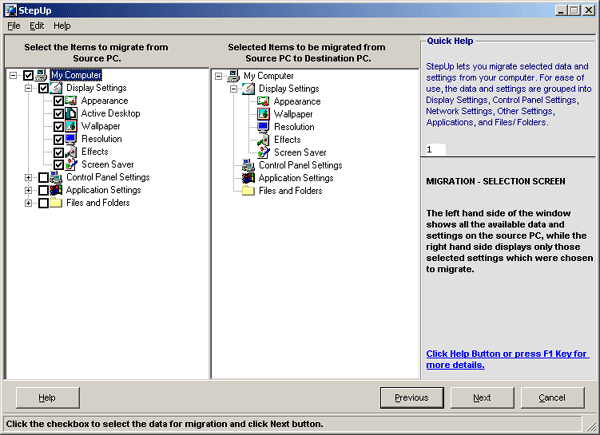This screenshot has width=600, height=435.
Task: Click Application Settings icon in source tree
Action: point(56,190)
